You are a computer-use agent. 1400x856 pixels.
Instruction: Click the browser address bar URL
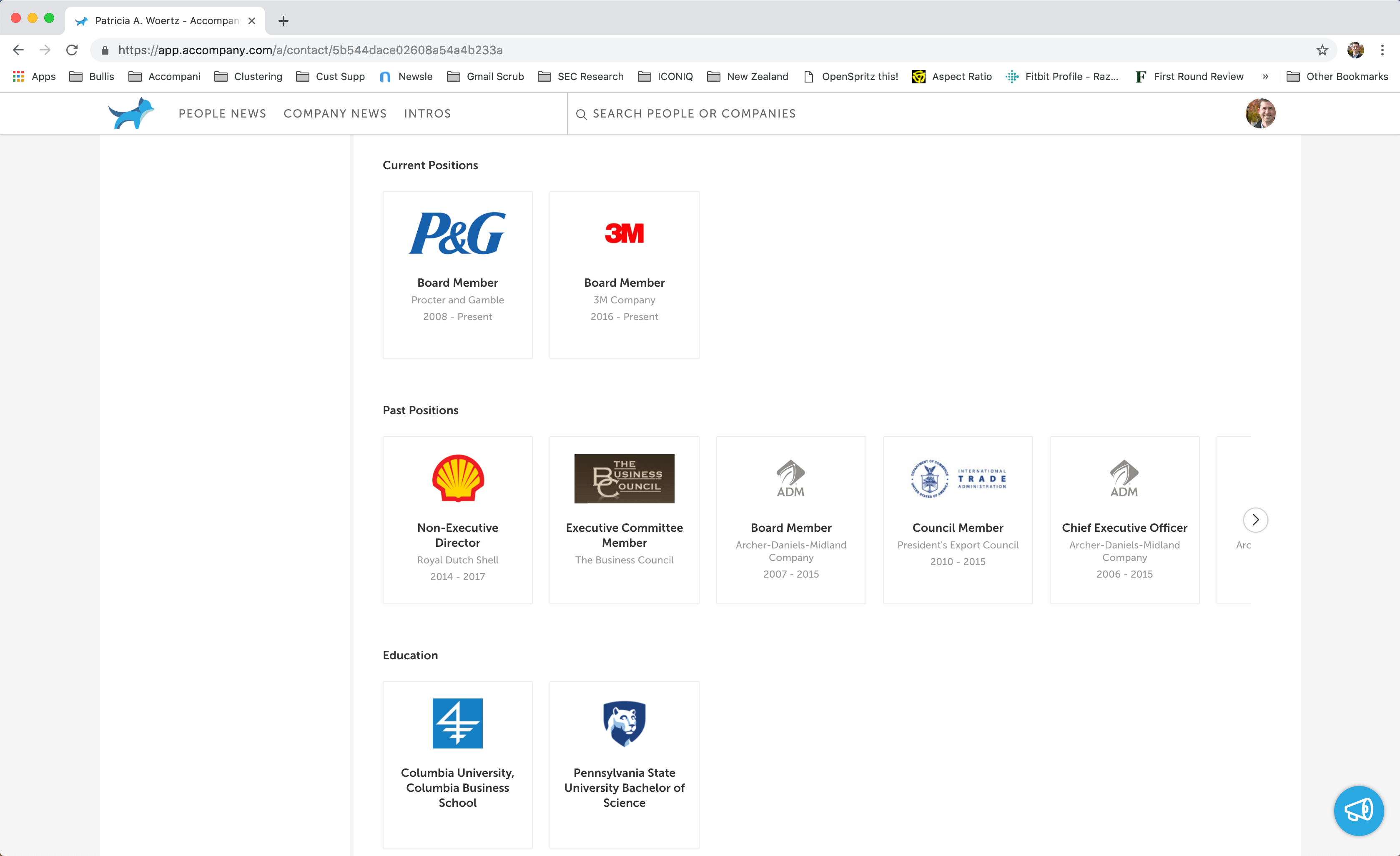tap(310, 50)
